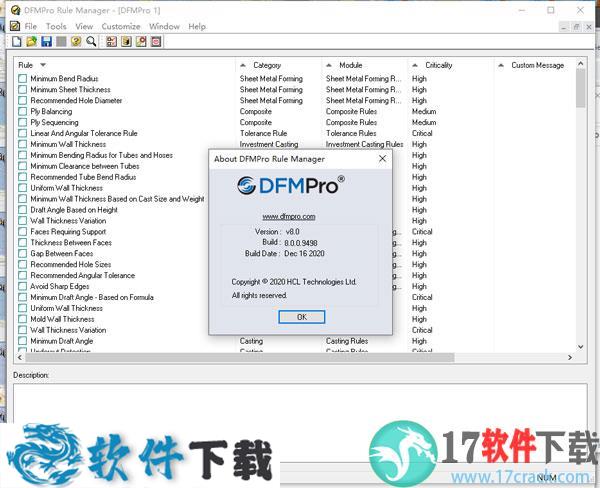
Task: Restore the inner DFMPro 1 document window
Action: 576,26
